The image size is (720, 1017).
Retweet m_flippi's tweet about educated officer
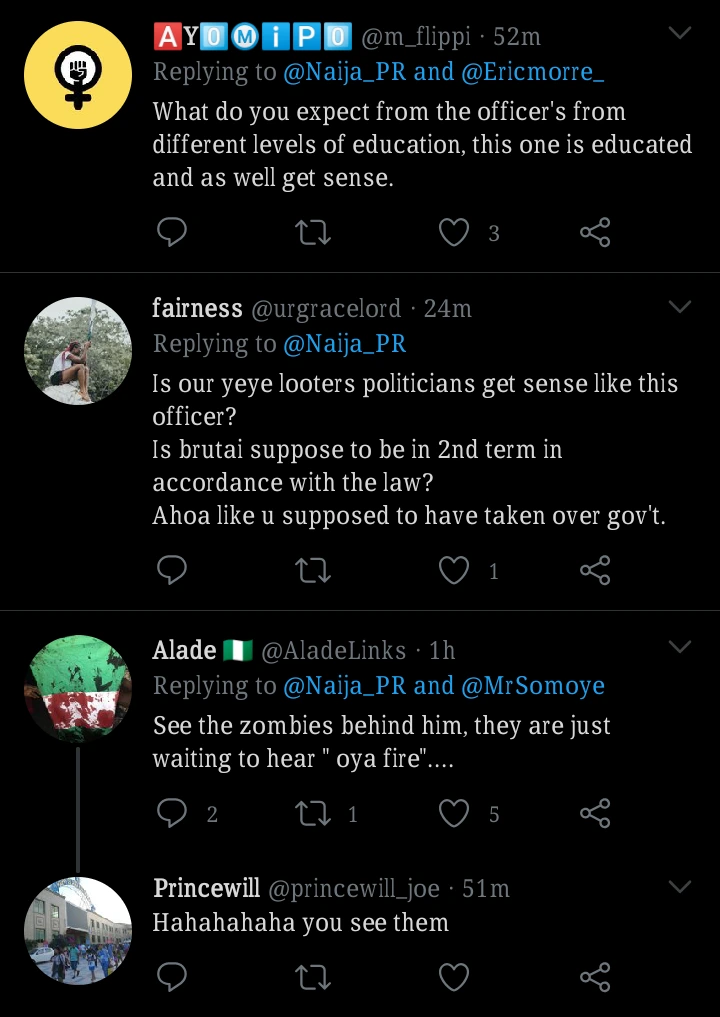[313, 233]
